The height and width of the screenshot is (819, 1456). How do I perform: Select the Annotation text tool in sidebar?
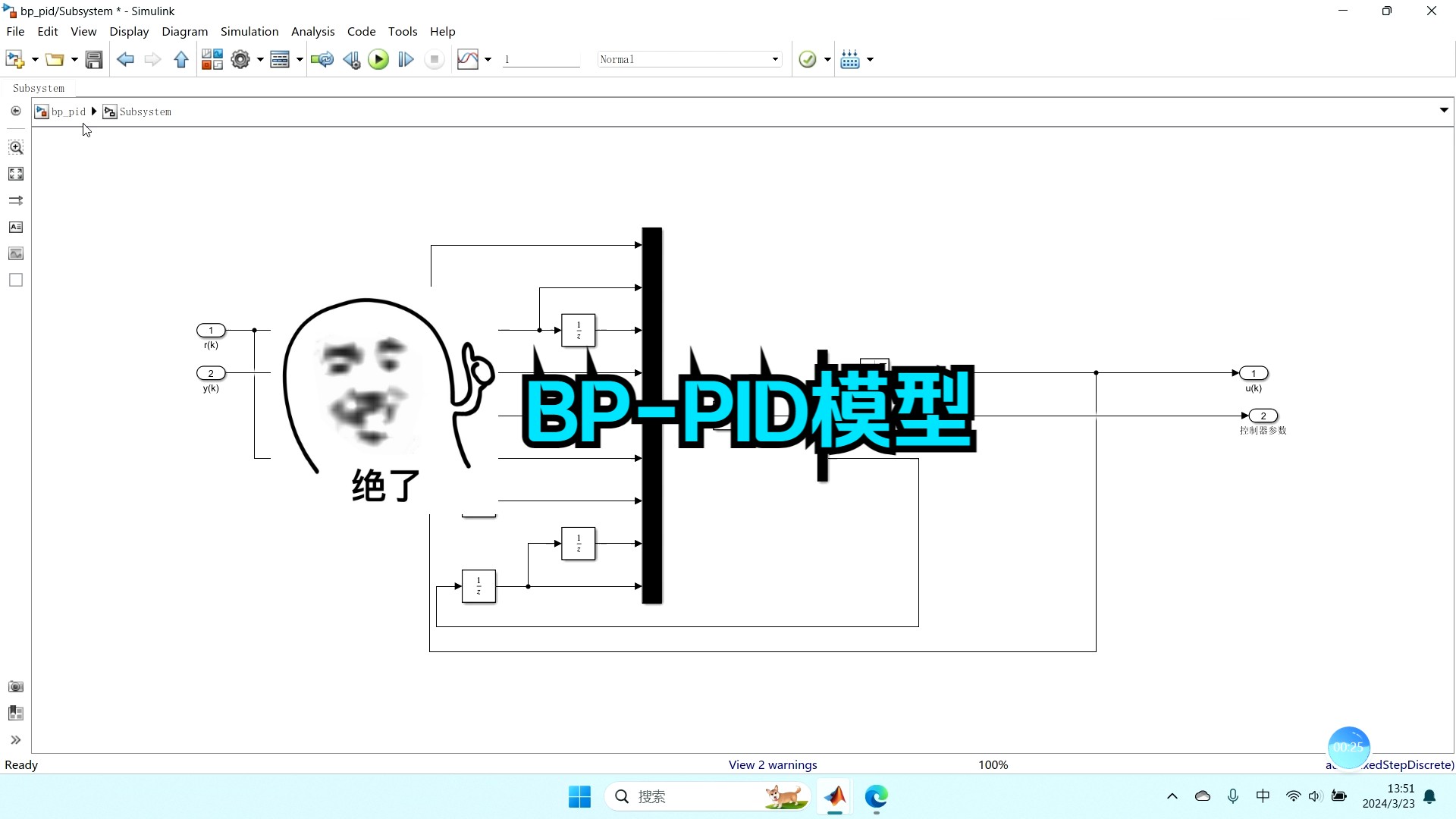pos(15,227)
